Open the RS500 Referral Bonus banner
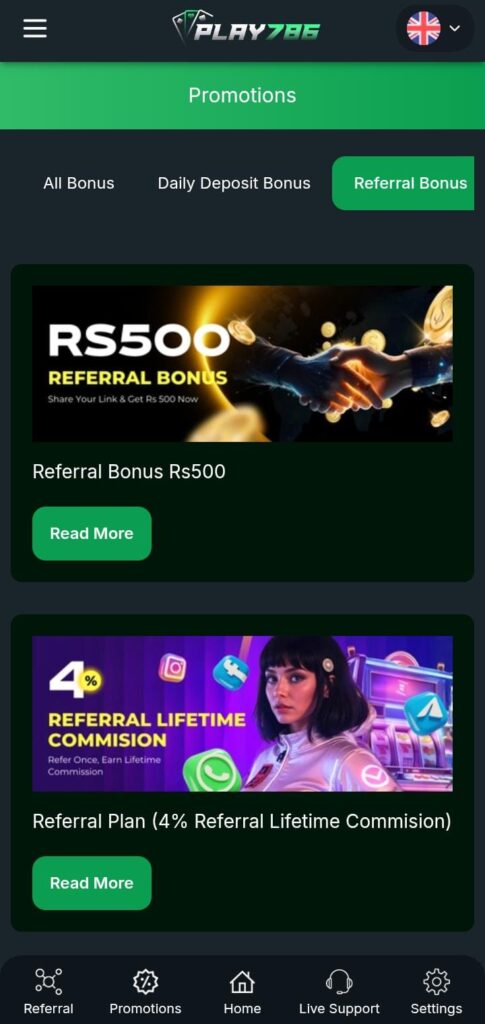 (242, 364)
